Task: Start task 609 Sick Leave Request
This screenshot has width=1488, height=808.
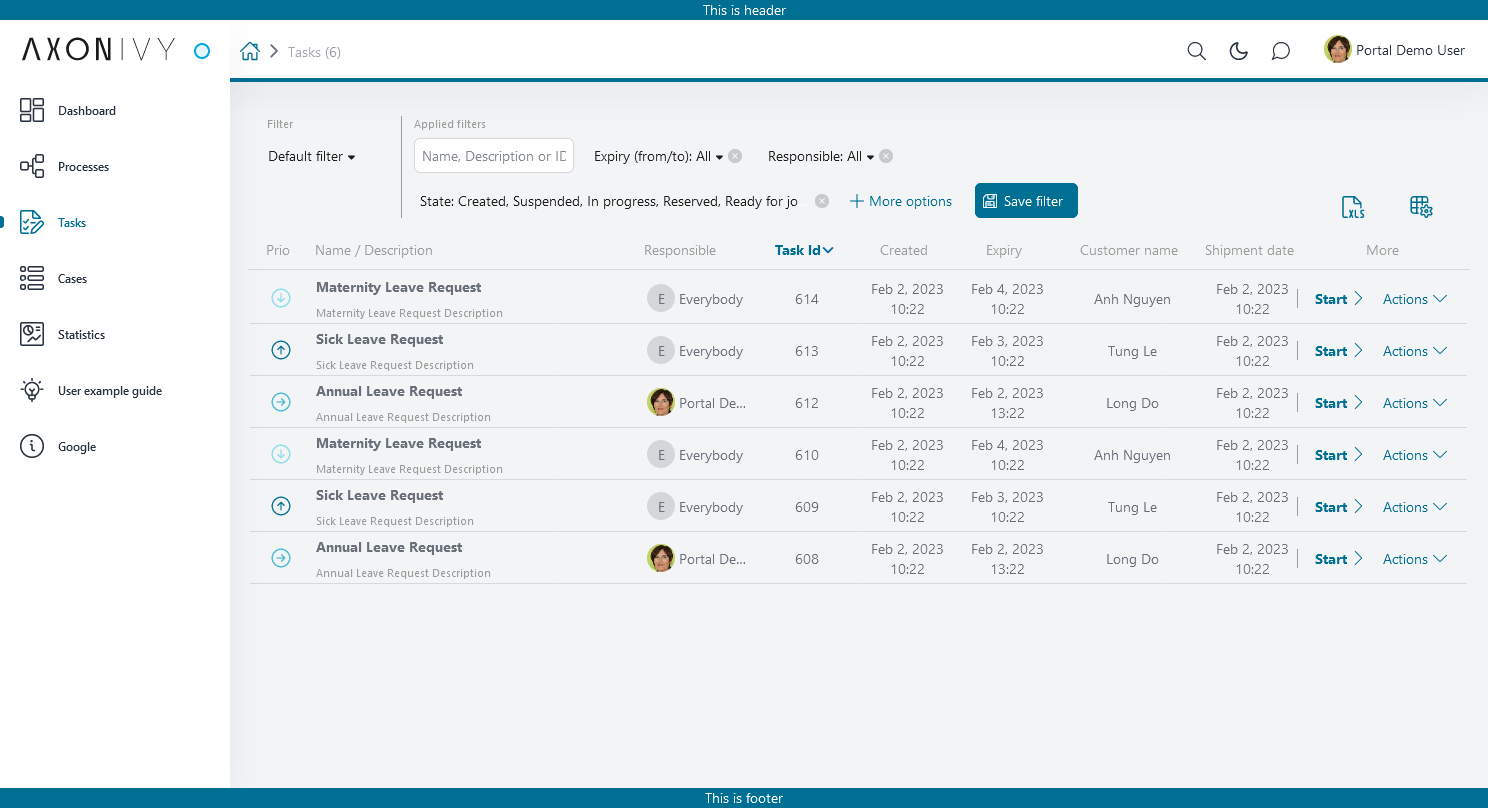Action: coord(1338,507)
